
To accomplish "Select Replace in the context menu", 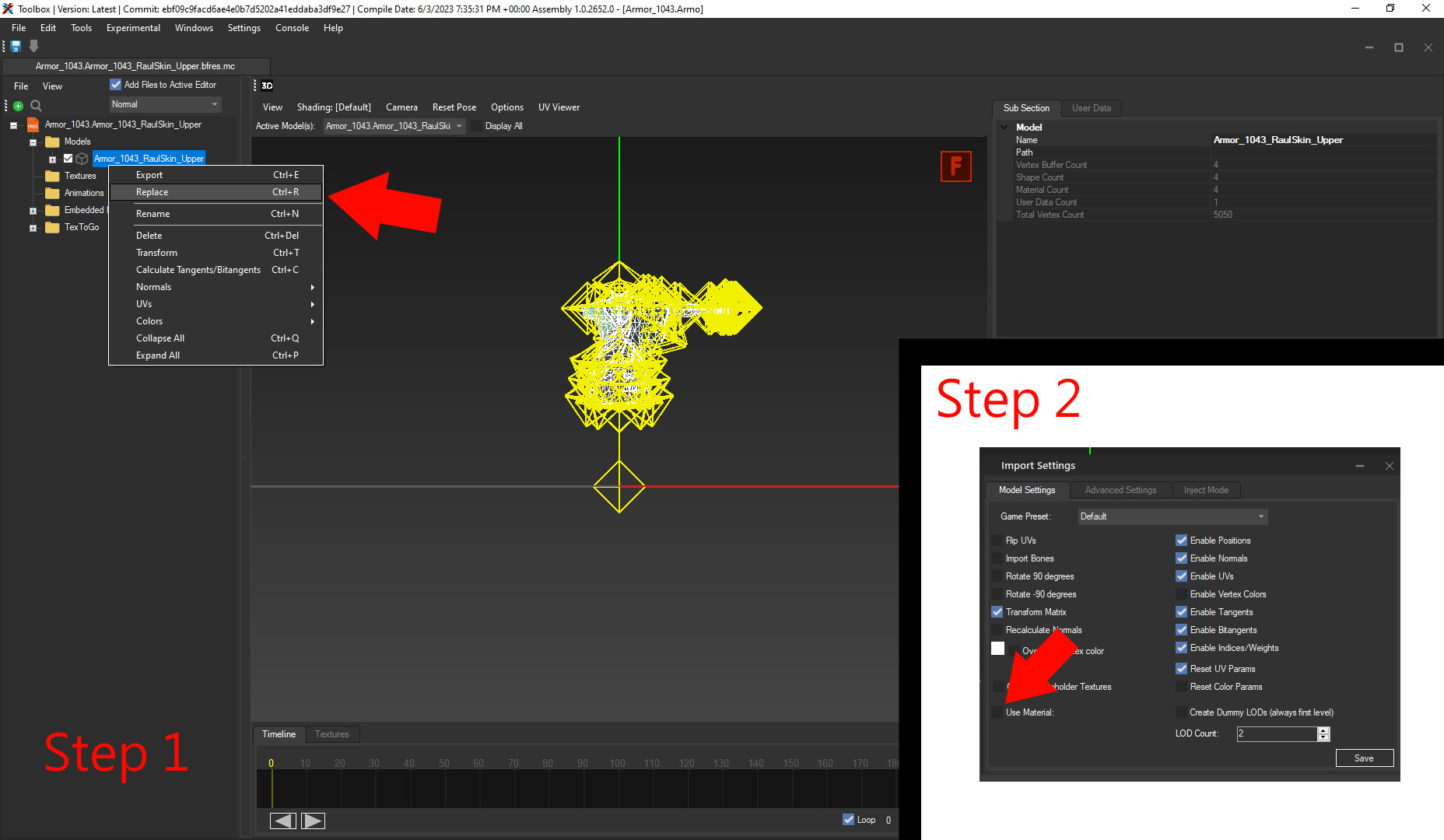I will [x=152, y=192].
